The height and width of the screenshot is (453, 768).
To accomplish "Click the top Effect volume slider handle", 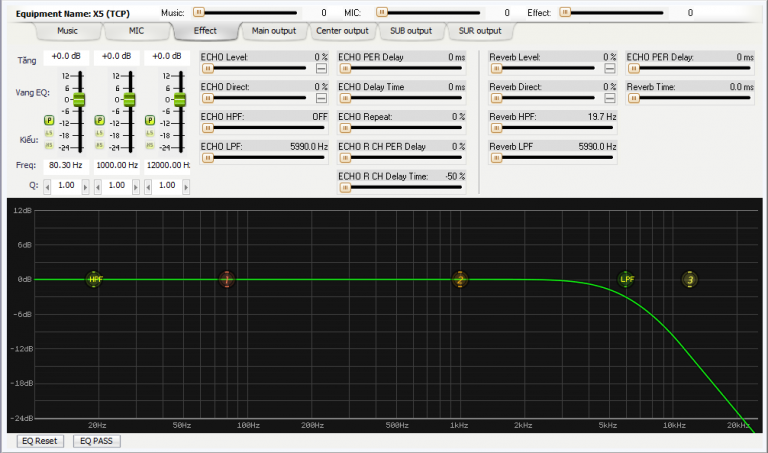I will point(565,12).
